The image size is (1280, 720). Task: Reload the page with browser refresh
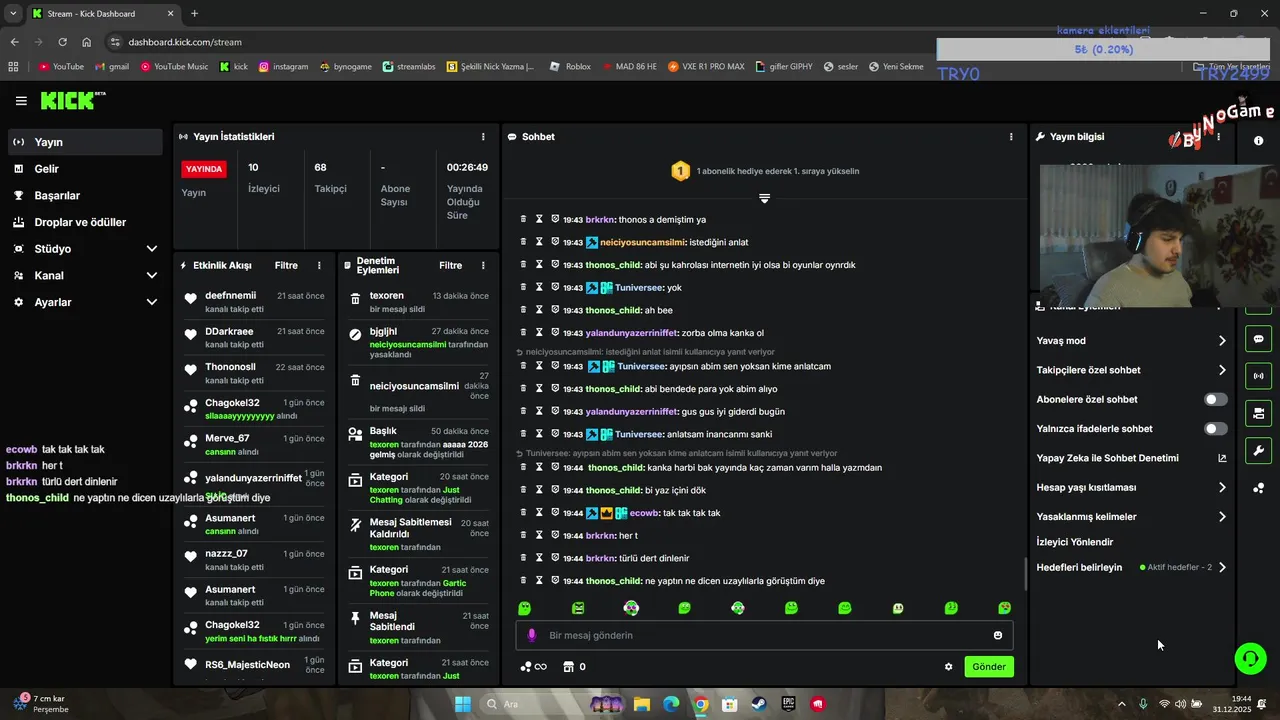click(62, 42)
